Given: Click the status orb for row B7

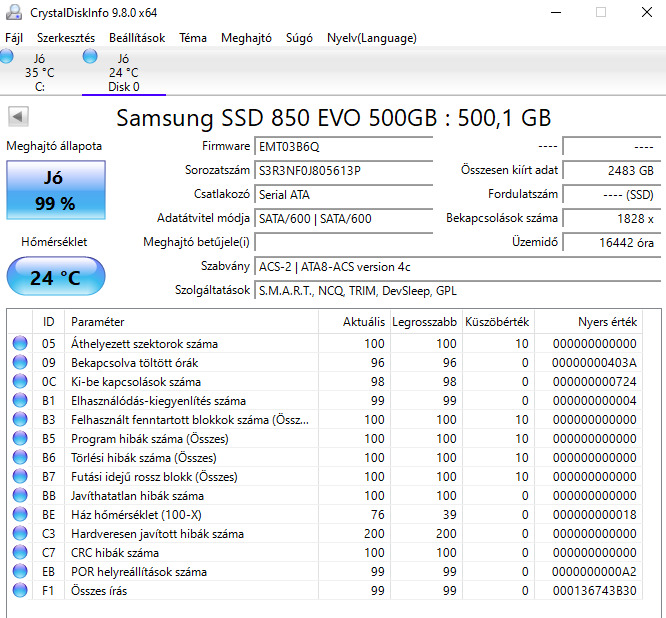Looking at the screenshot, I should tap(20, 476).
